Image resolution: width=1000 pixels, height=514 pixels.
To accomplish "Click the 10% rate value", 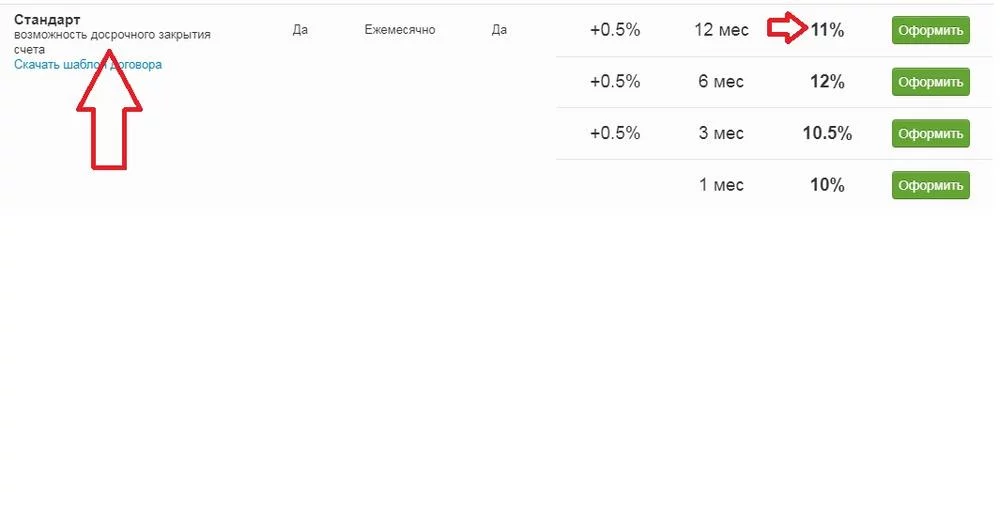I will tap(827, 185).
